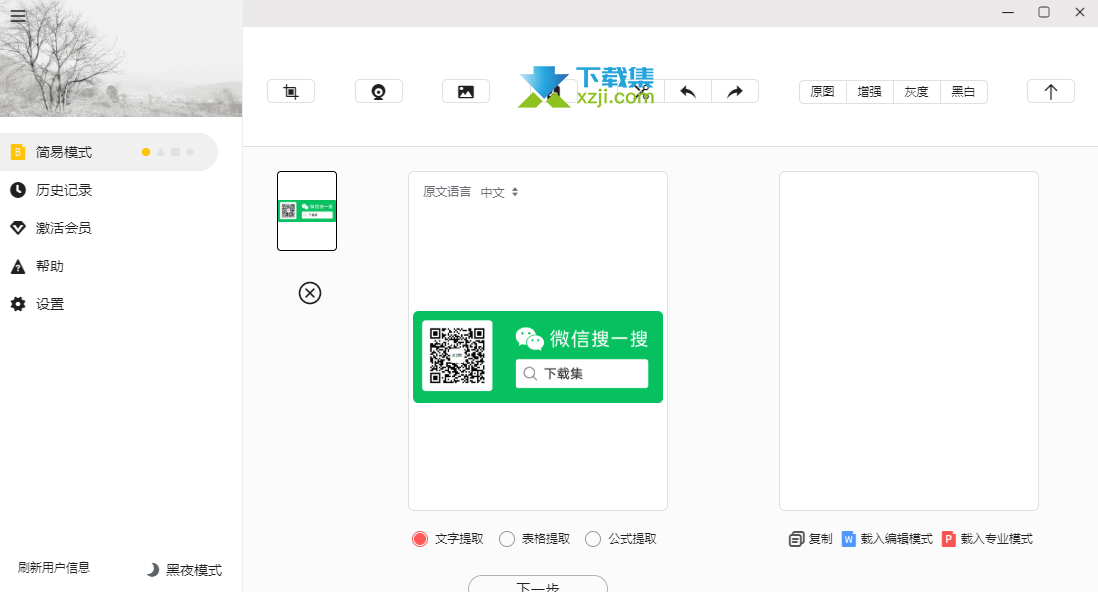This screenshot has height=592, width=1098.
Task: Click the blue W Word icon
Action: (849, 539)
